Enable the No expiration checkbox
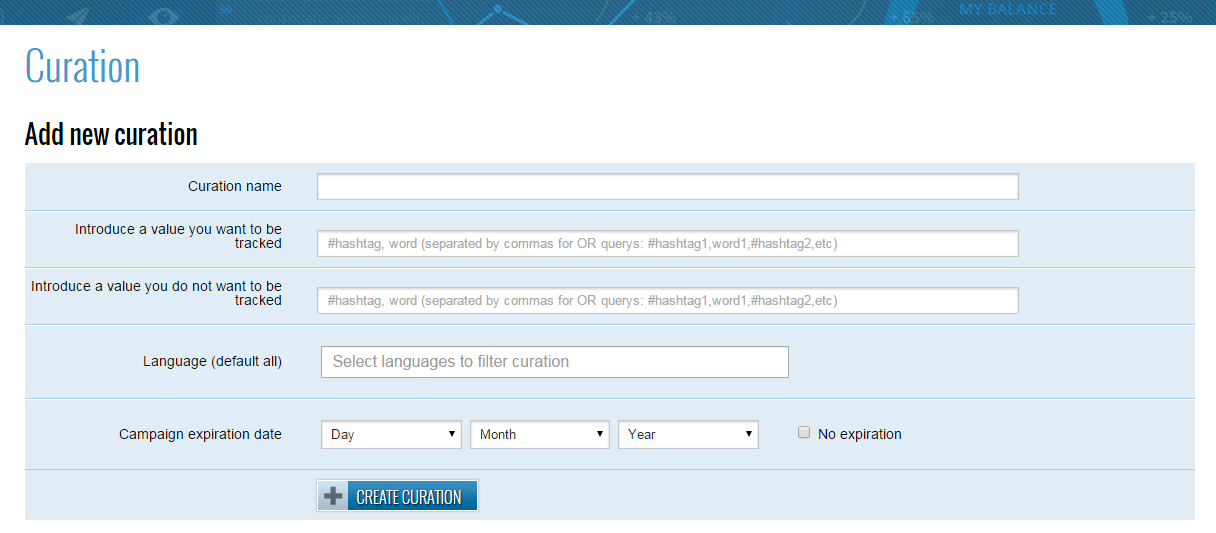The image size is (1216, 533). 804,433
